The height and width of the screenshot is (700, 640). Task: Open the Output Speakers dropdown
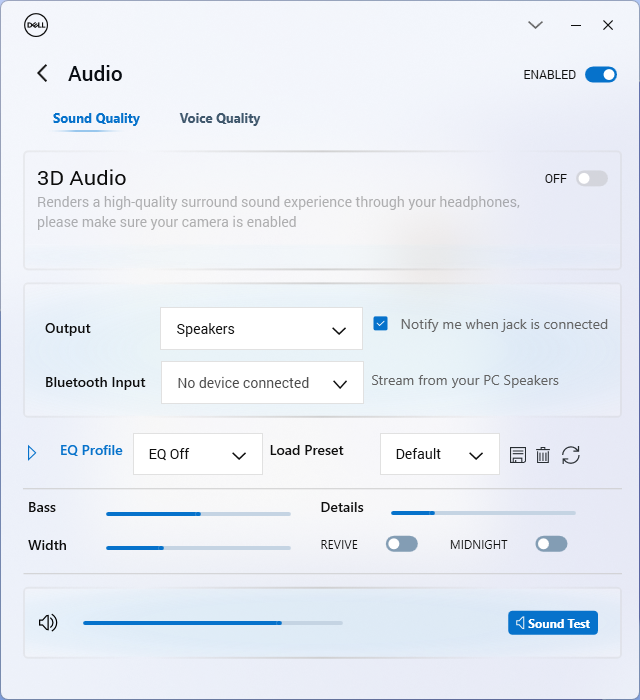click(261, 329)
